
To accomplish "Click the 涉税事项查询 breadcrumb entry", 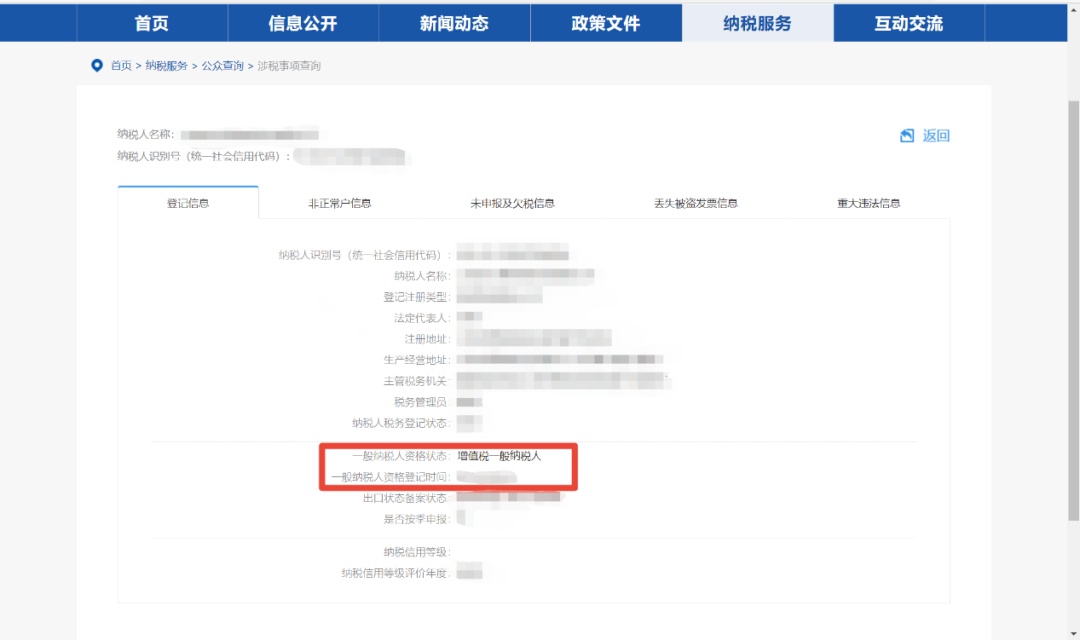I will [290, 66].
